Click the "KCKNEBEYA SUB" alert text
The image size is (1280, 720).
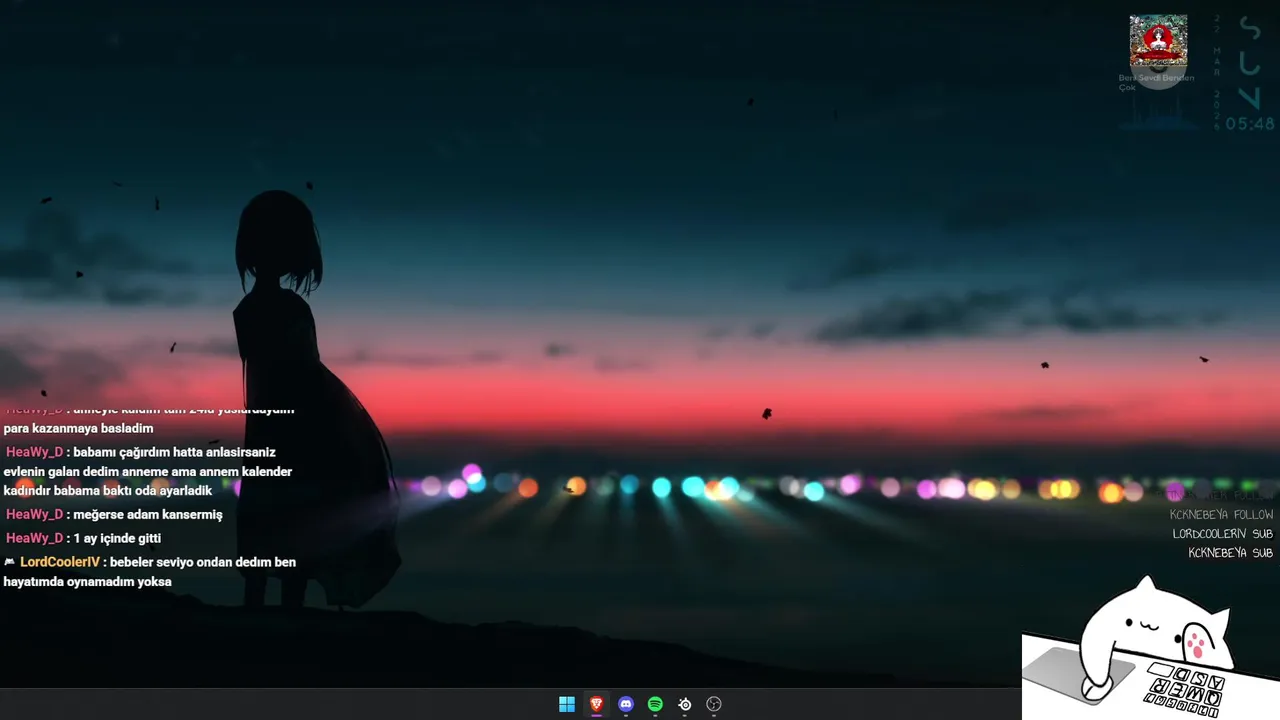tap(1230, 553)
